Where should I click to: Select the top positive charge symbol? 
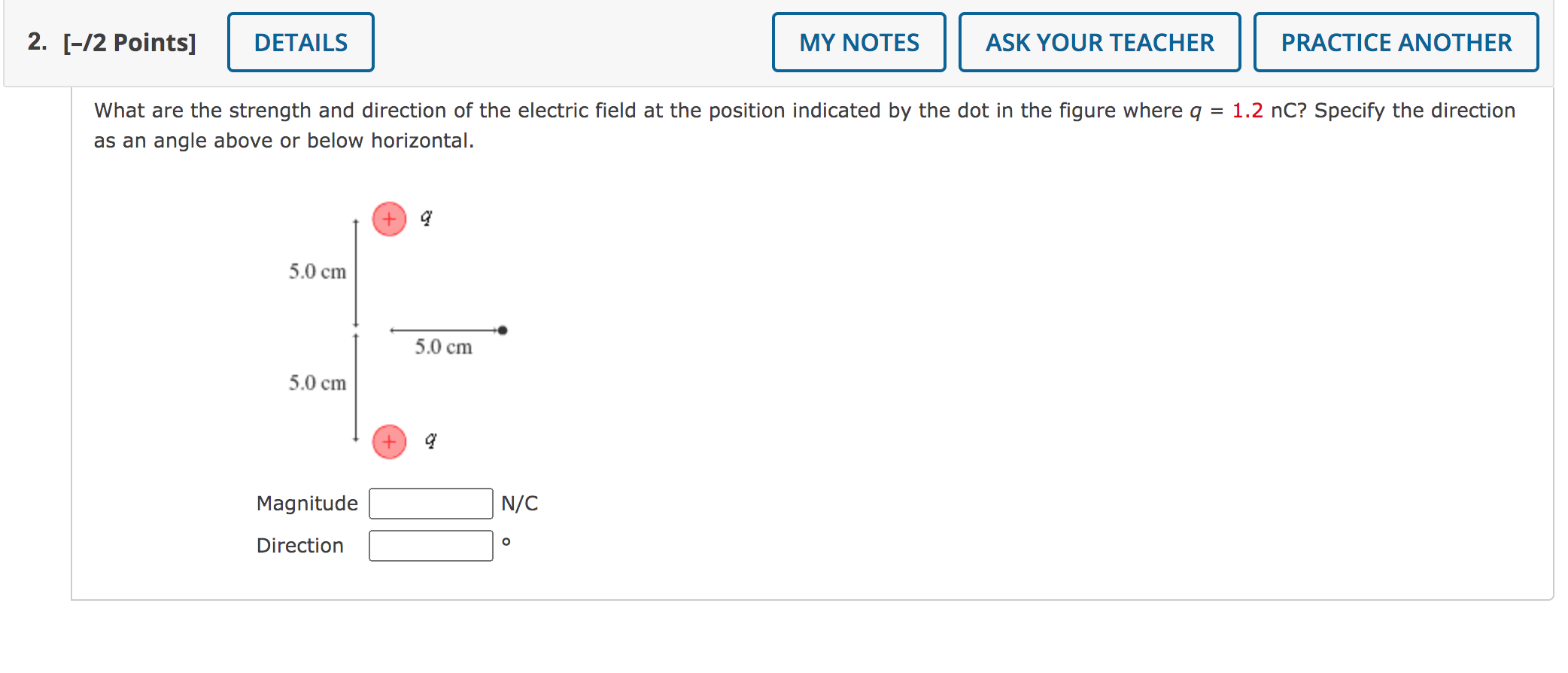pos(388,219)
